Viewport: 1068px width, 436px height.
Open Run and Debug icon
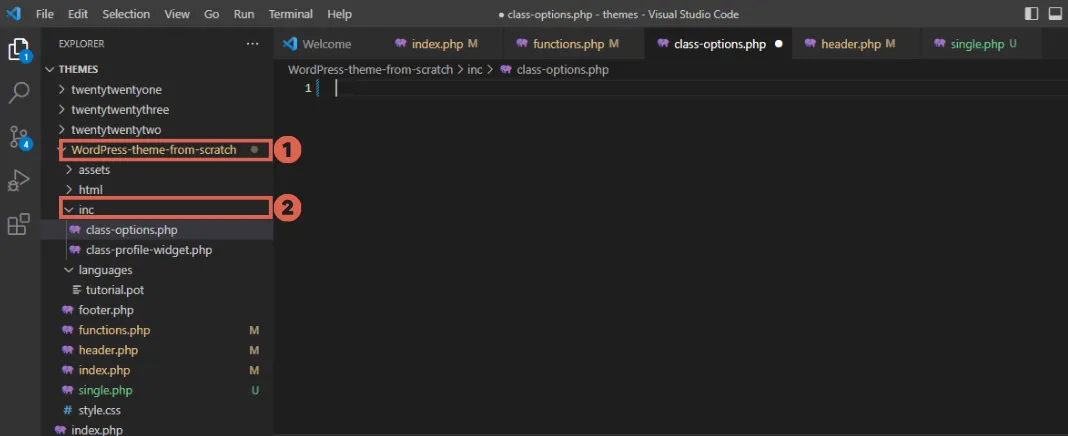pos(18,181)
